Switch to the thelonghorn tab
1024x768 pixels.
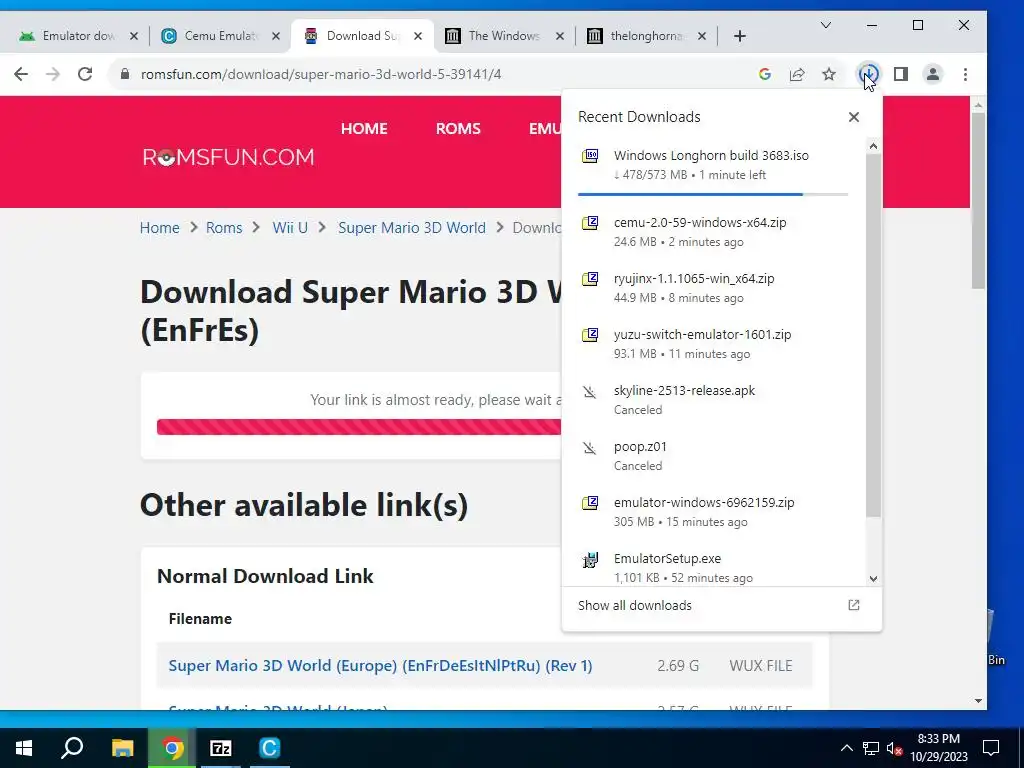click(647, 36)
